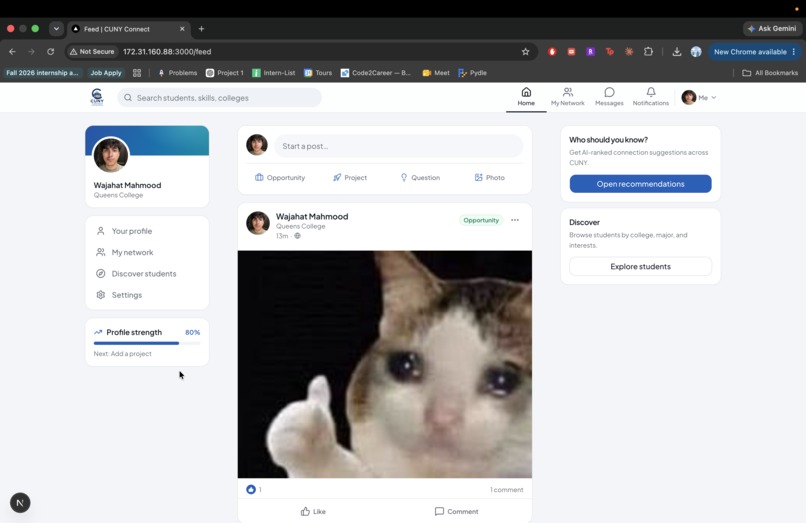806x523 pixels.
Task: Click the Profile strength progress bar
Action: (x=147, y=343)
